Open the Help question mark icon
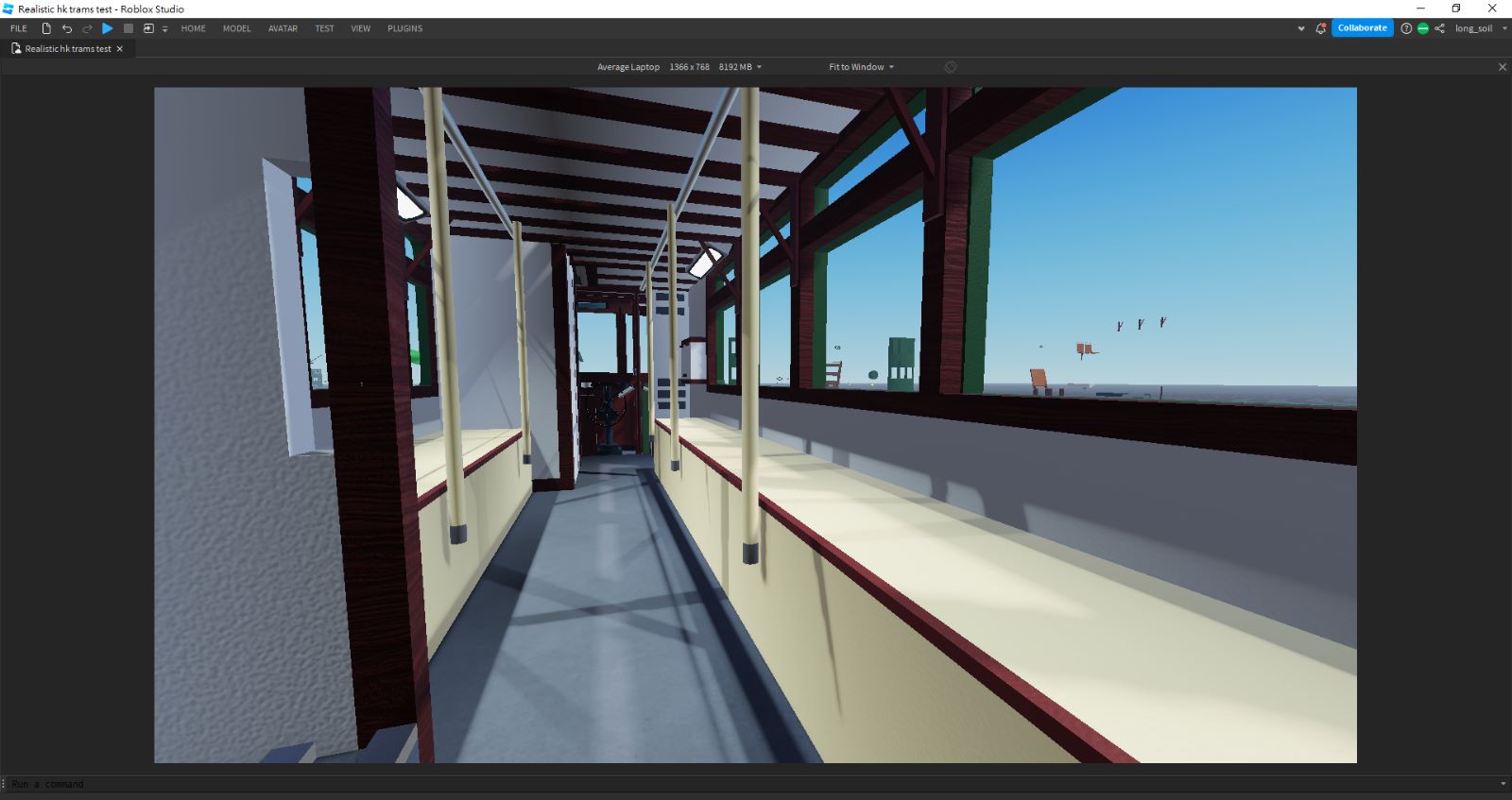 [1406, 28]
